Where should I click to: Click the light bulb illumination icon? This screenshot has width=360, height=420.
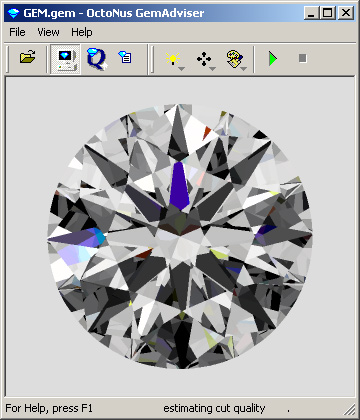coord(173,59)
